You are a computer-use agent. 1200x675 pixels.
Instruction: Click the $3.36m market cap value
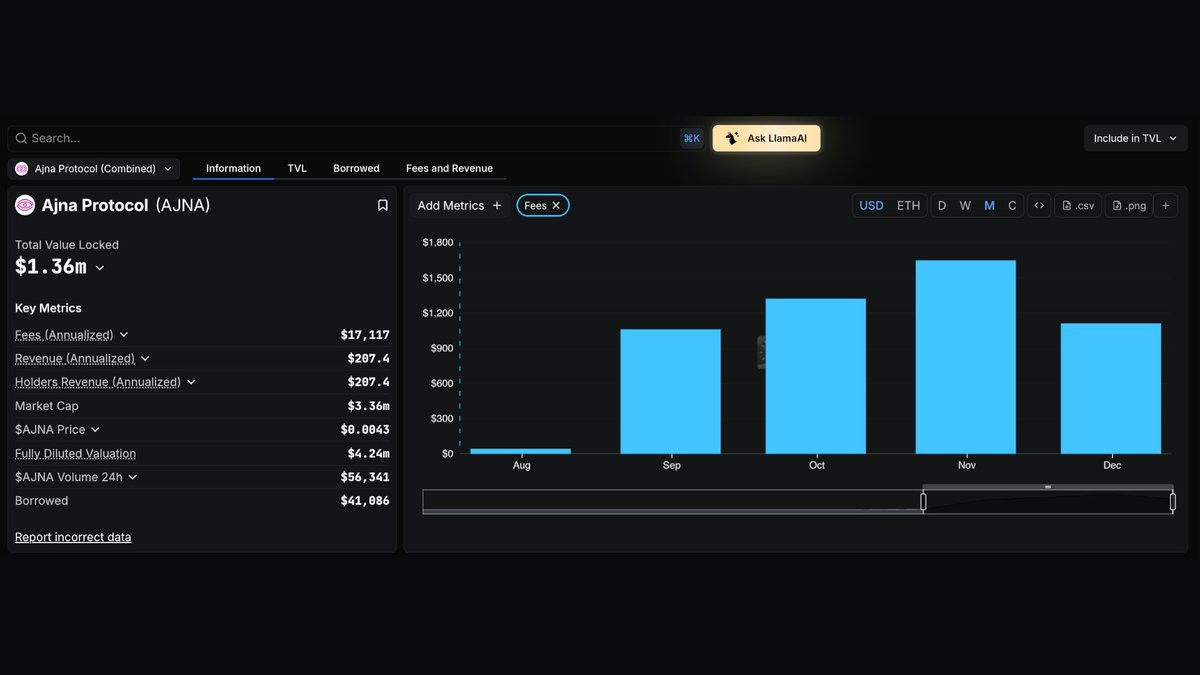(x=368, y=406)
